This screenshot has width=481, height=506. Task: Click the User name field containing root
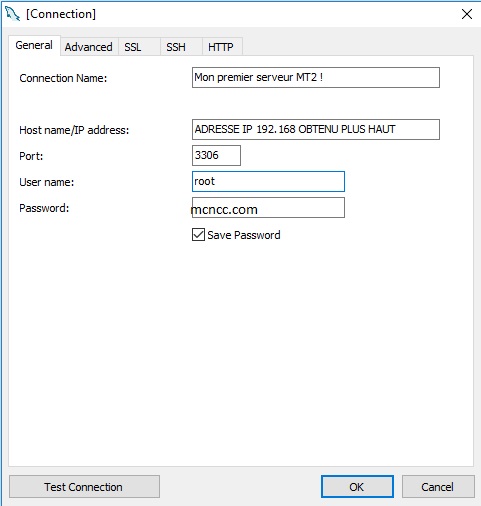268,181
